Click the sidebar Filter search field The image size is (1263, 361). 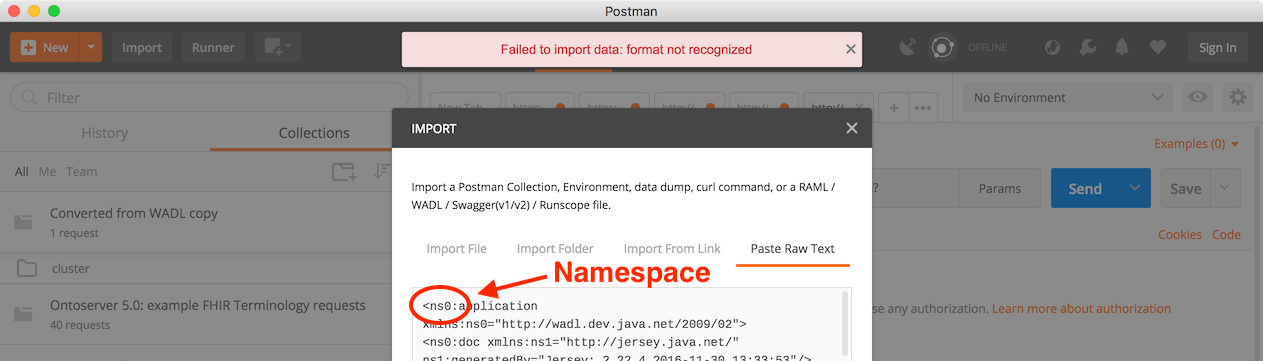click(210, 98)
